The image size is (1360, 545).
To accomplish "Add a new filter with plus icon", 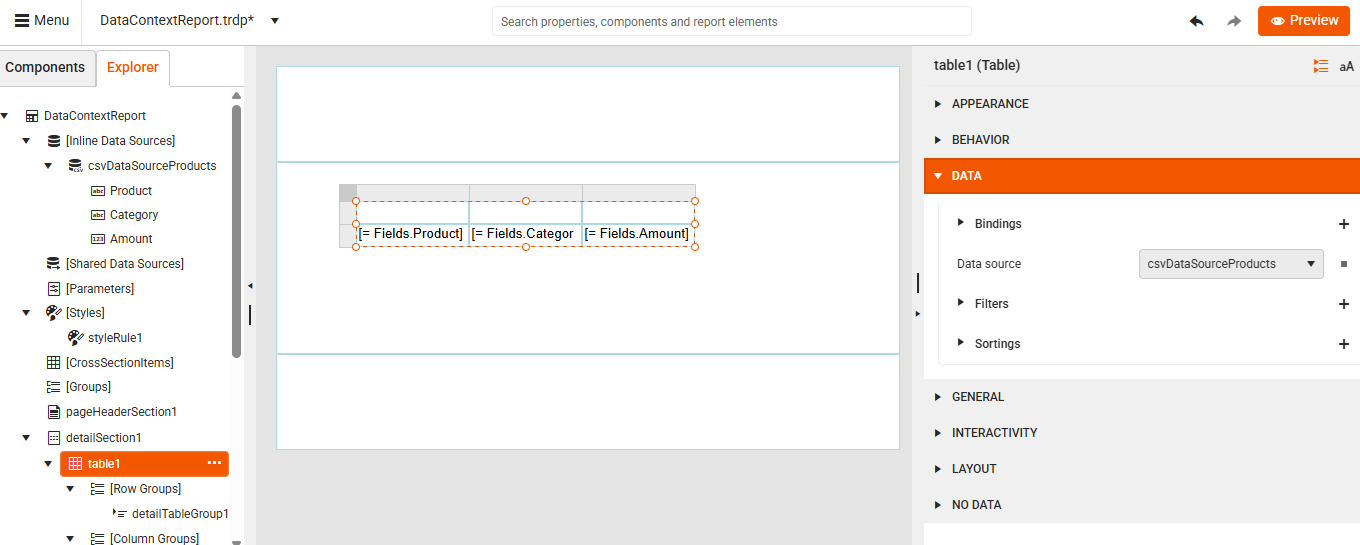I will [1344, 304].
